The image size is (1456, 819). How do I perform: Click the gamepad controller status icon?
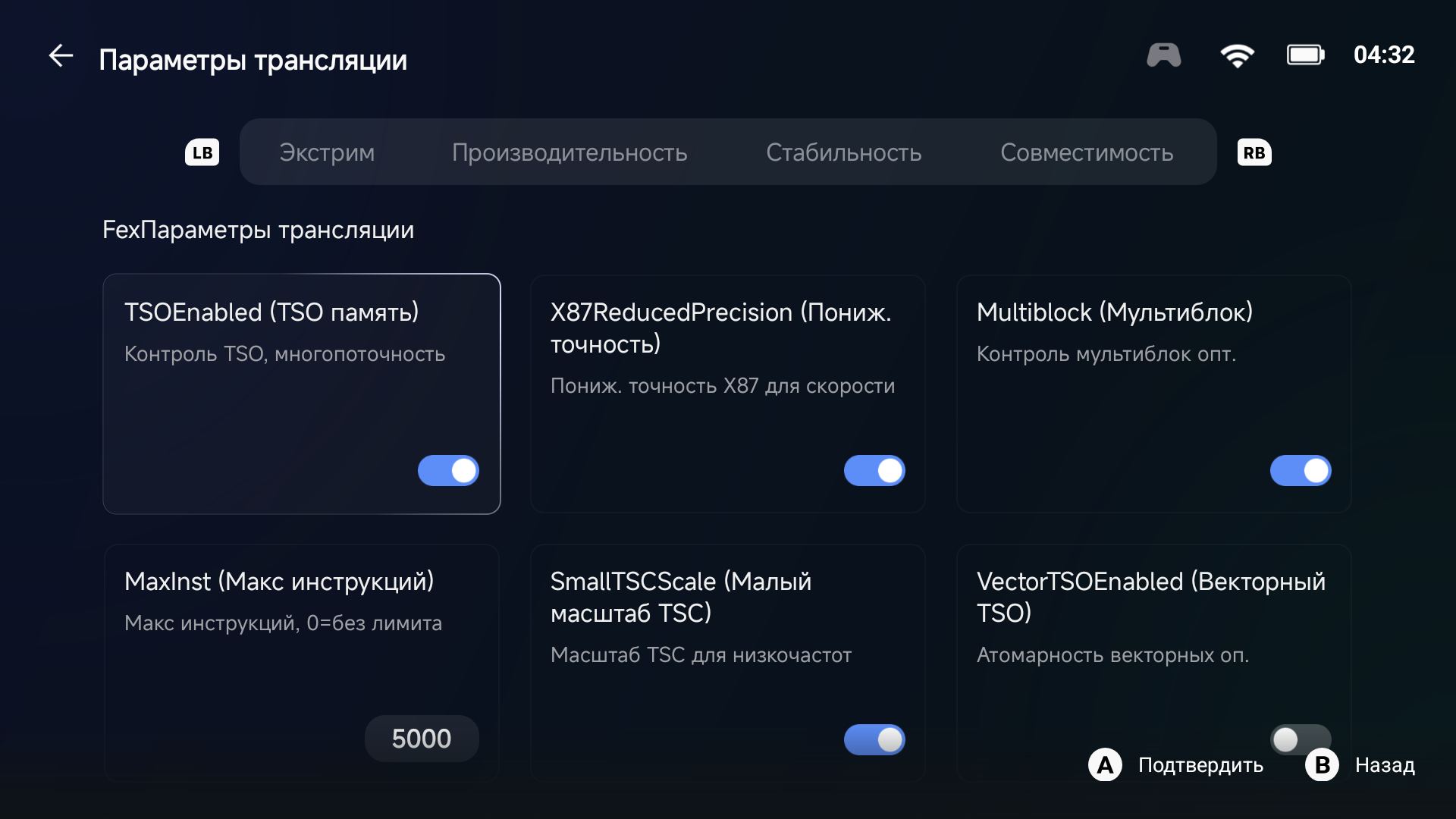[1163, 55]
